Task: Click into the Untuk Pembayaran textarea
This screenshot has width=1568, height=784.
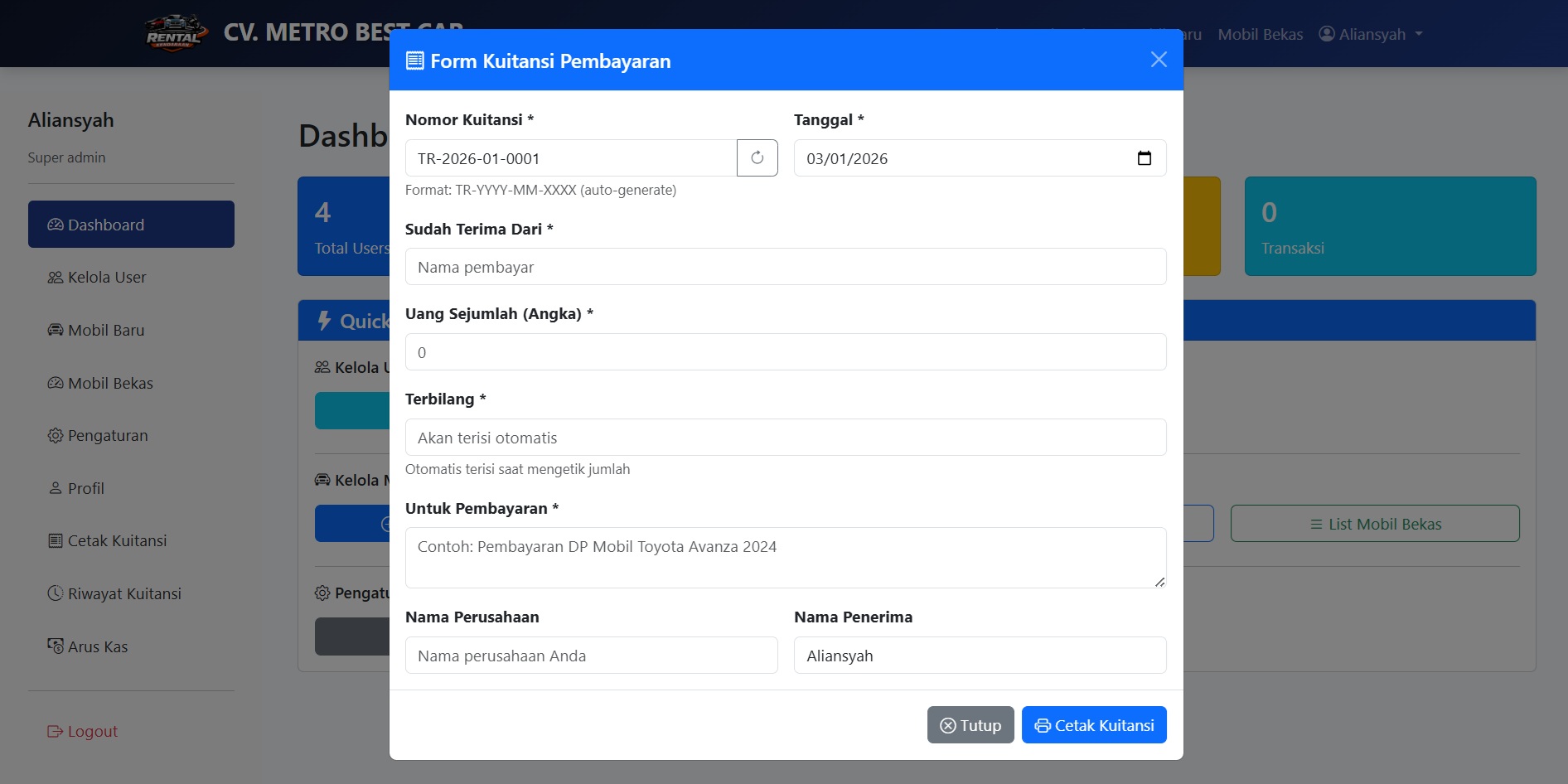Action: (785, 557)
